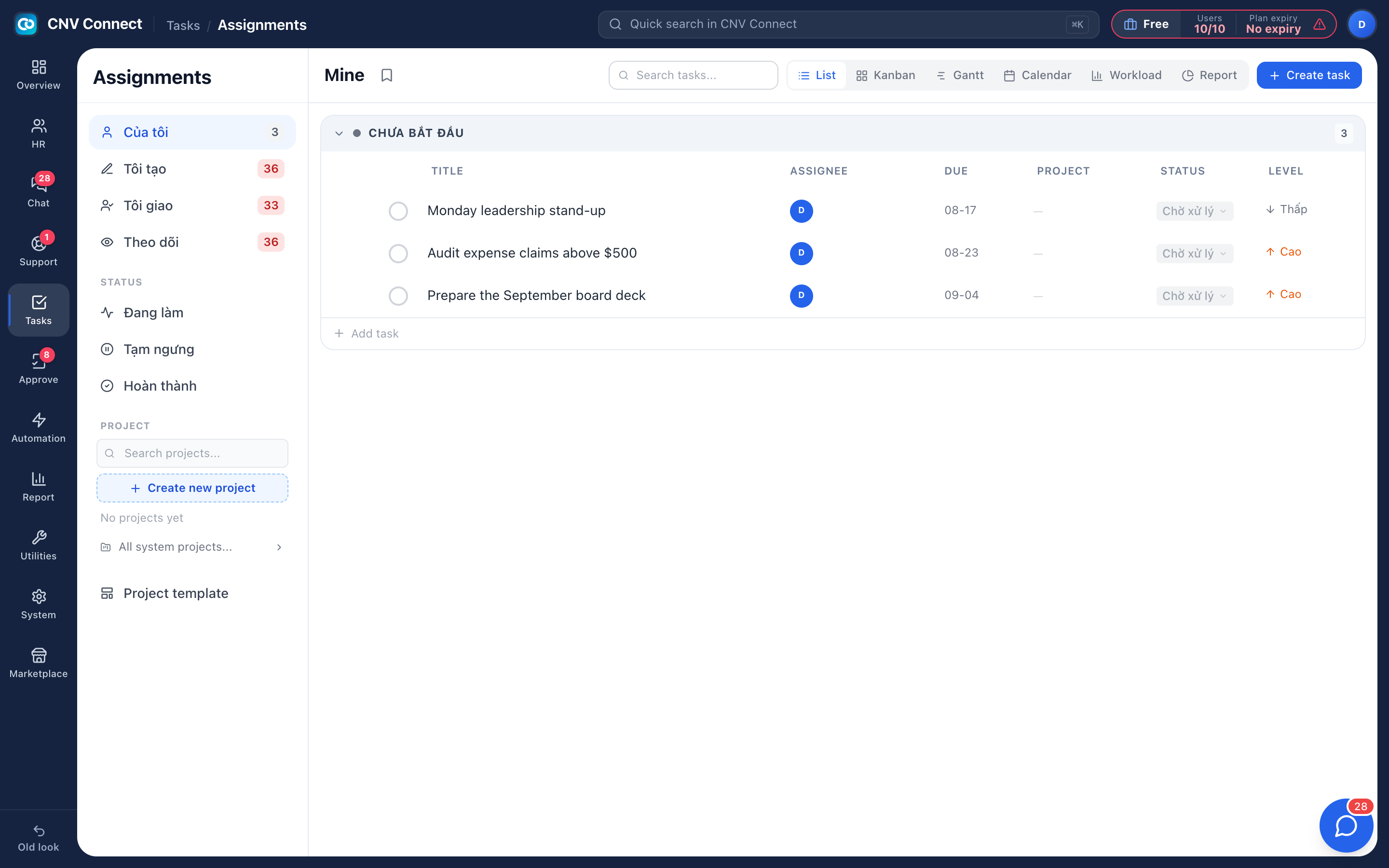Click the Create task button
1389x868 pixels.
pyautogui.click(x=1308, y=75)
